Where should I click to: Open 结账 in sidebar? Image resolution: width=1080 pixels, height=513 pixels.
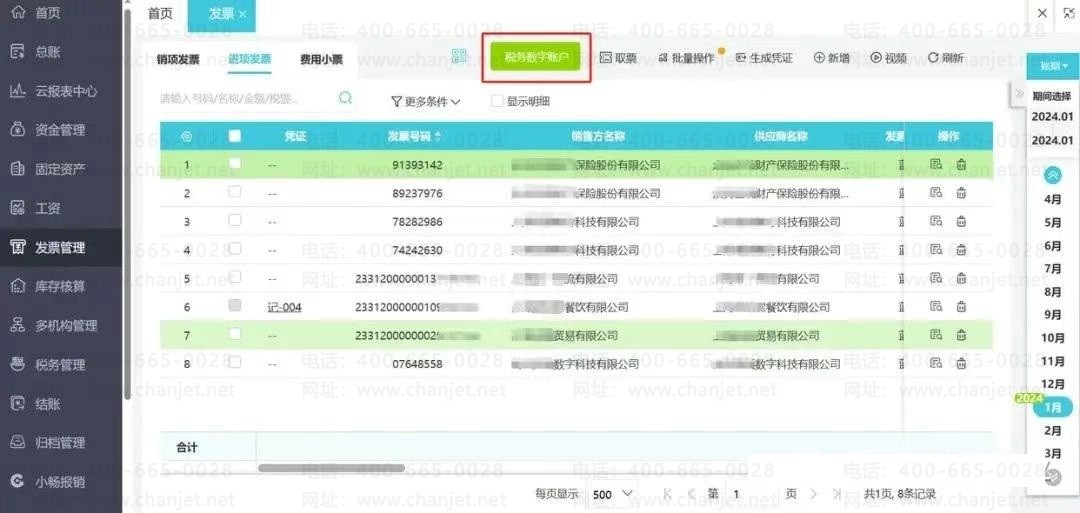47,404
